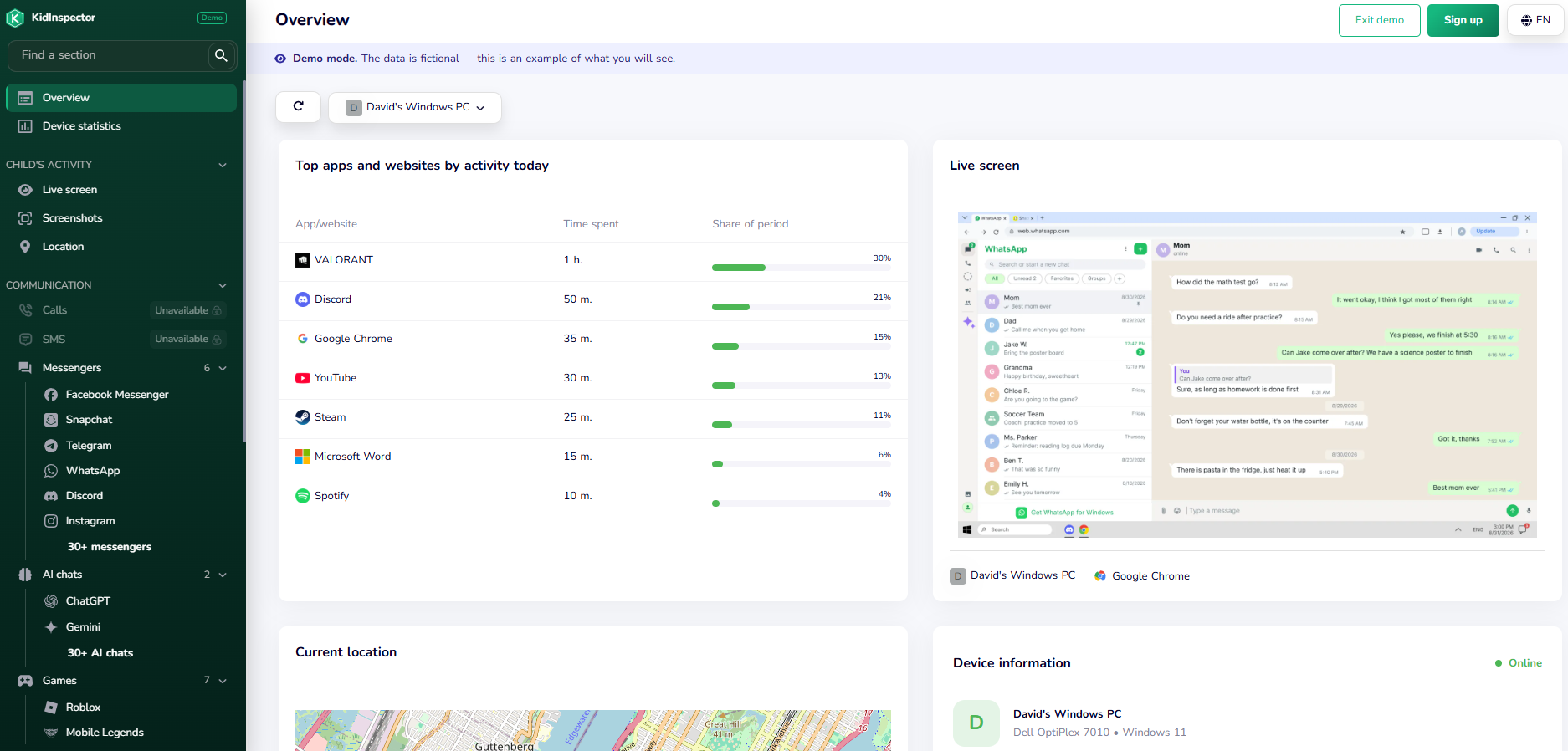The height and width of the screenshot is (751, 1568).
Task: Click the Telegram icon in sidebar
Action: click(x=51, y=446)
